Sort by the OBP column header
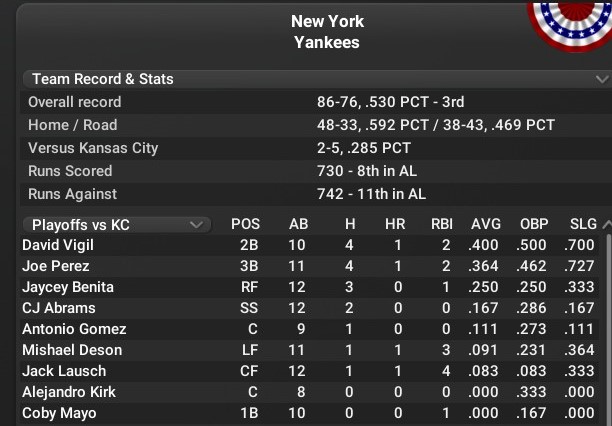The width and height of the screenshot is (612, 426). click(x=534, y=224)
